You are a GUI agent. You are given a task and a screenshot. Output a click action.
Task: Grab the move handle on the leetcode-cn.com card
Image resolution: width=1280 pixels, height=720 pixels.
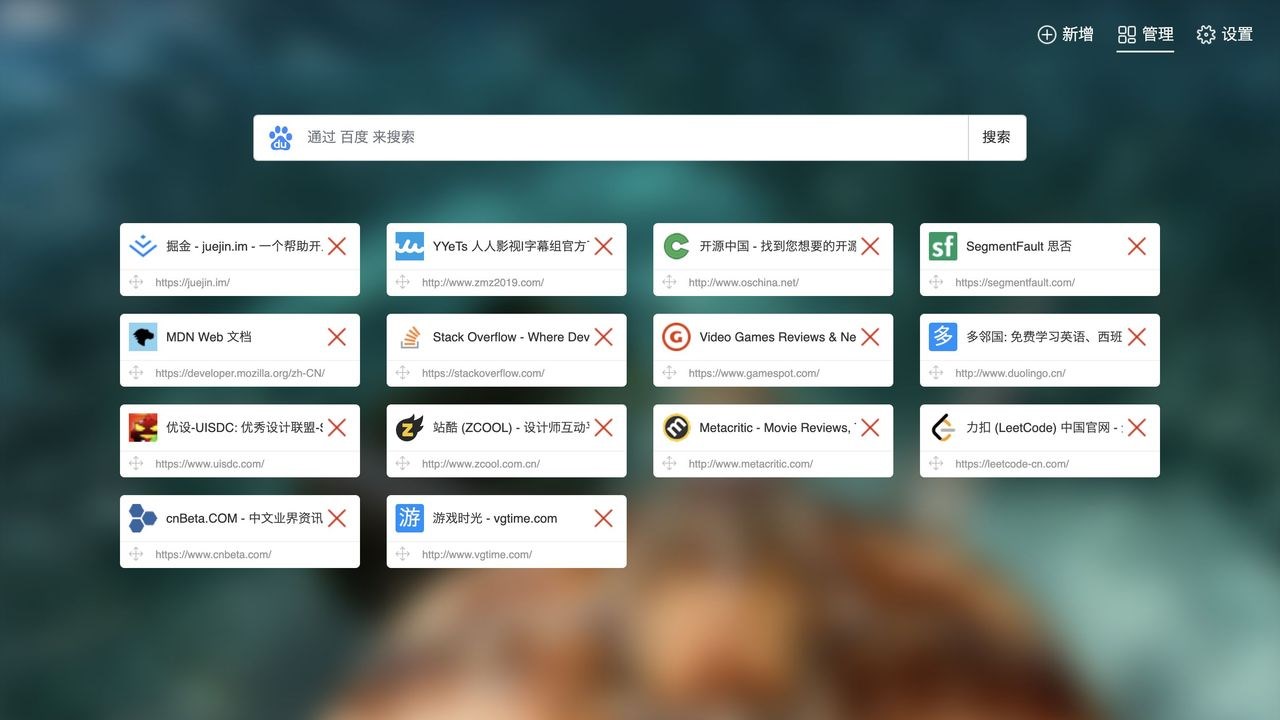click(936, 463)
